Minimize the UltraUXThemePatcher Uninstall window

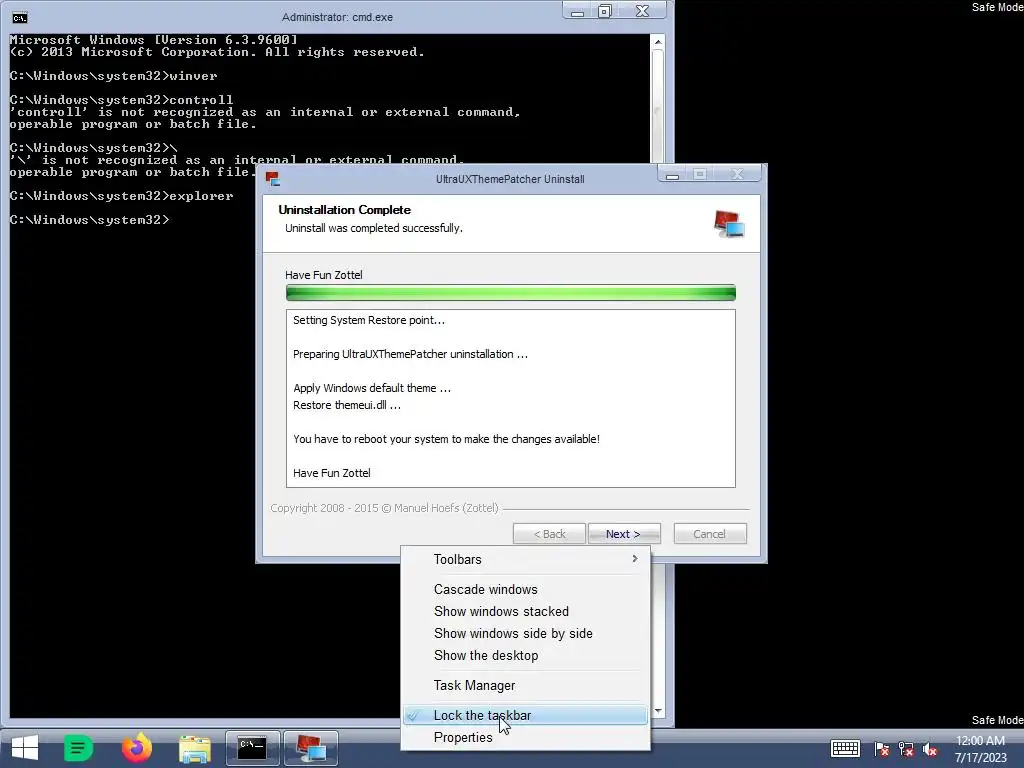click(x=672, y=174)
